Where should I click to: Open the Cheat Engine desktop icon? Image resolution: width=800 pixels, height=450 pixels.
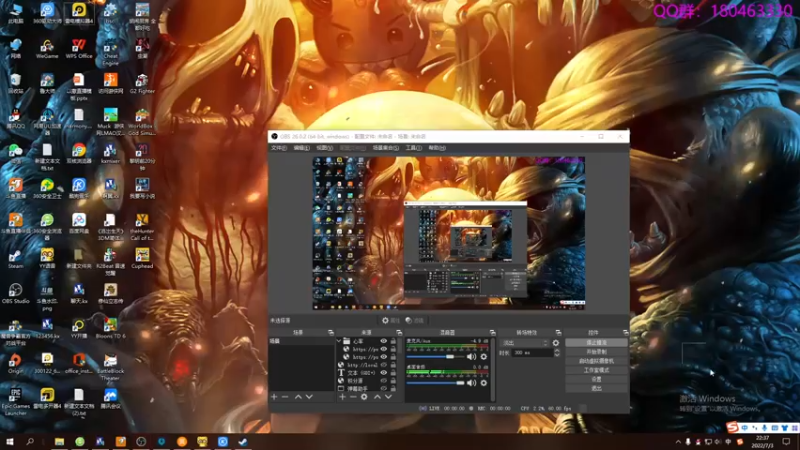(x=110, y=53)
